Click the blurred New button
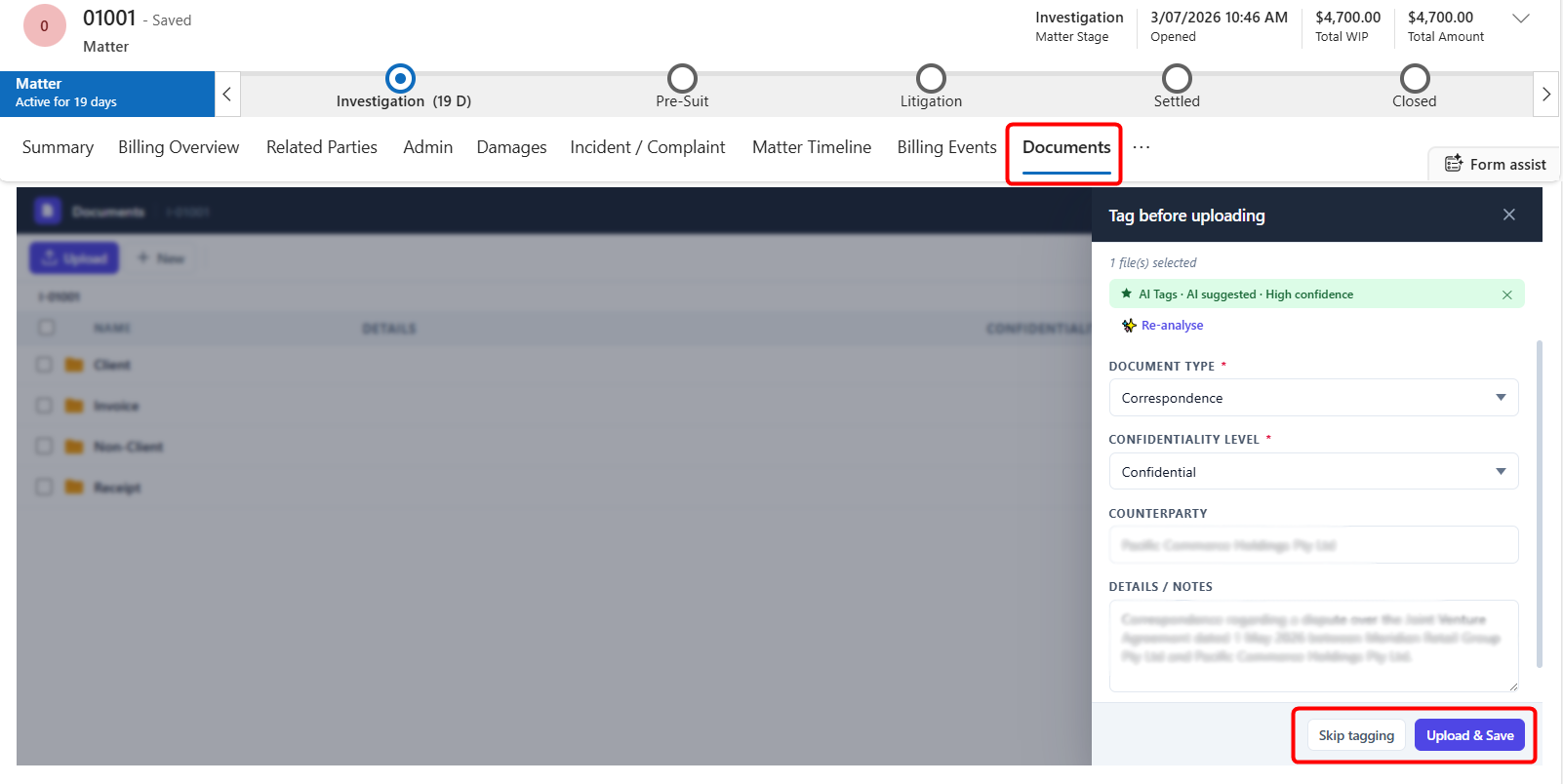 (x=161, y=258)
